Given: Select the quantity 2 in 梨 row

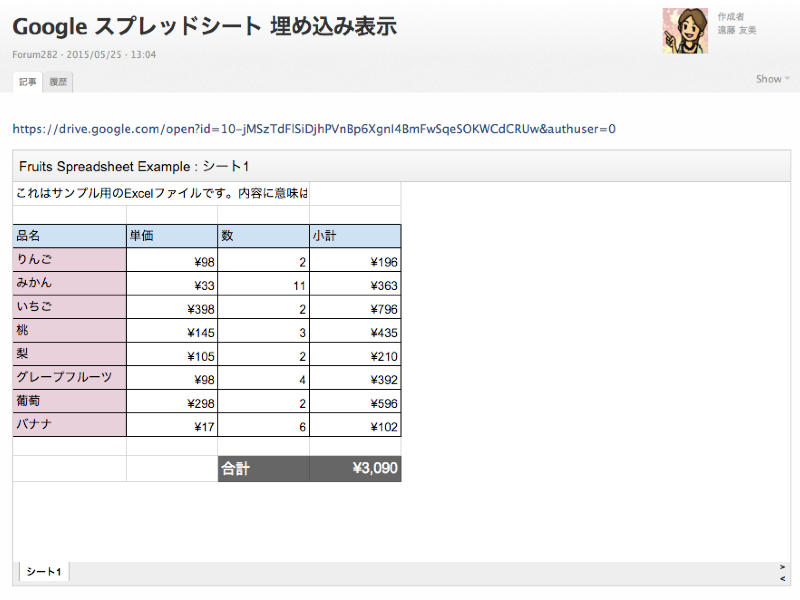Looking at the screenshot, I should pyautogui.click(x=263, y=354).
